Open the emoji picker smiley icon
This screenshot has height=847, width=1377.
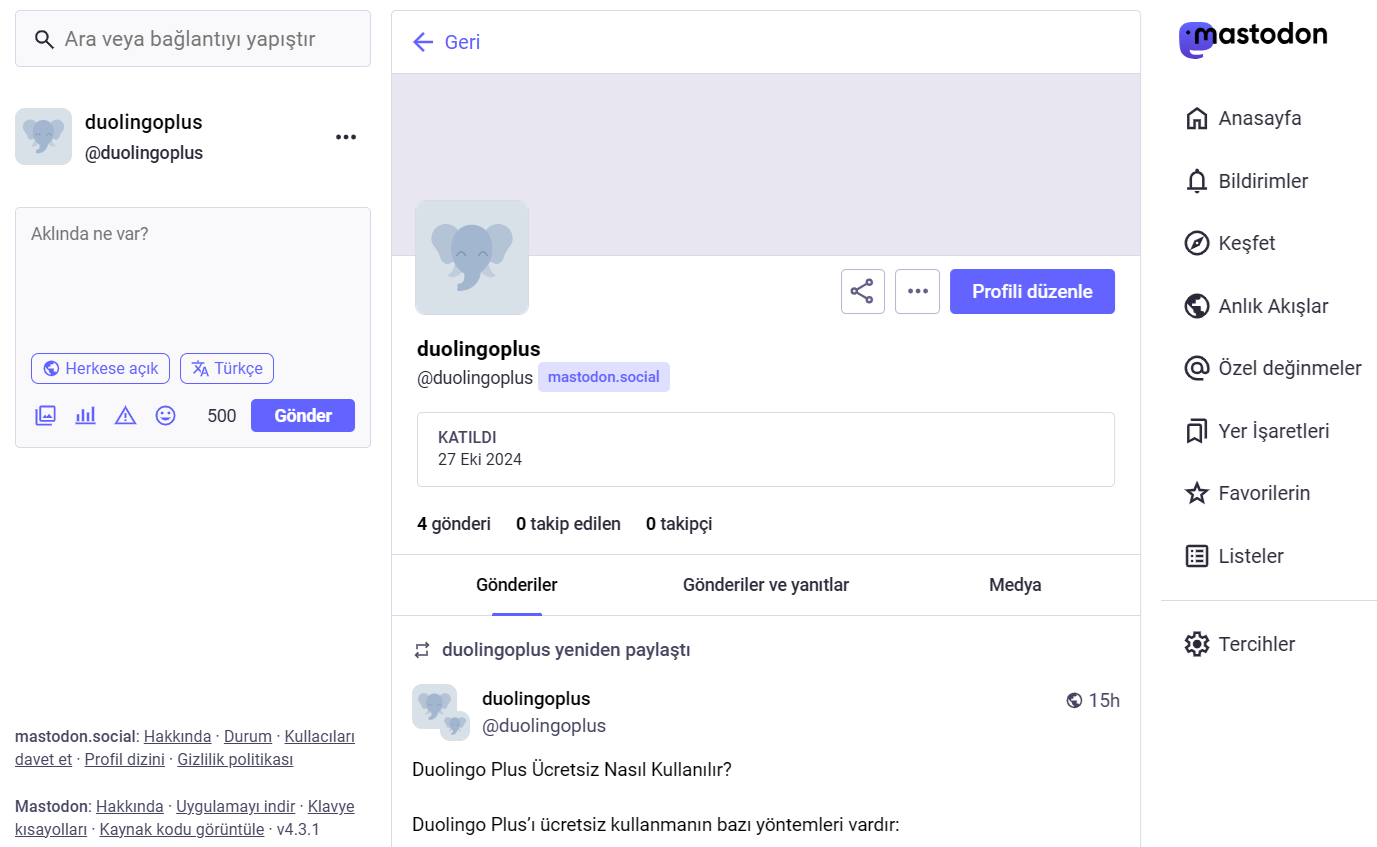(165, 415)
